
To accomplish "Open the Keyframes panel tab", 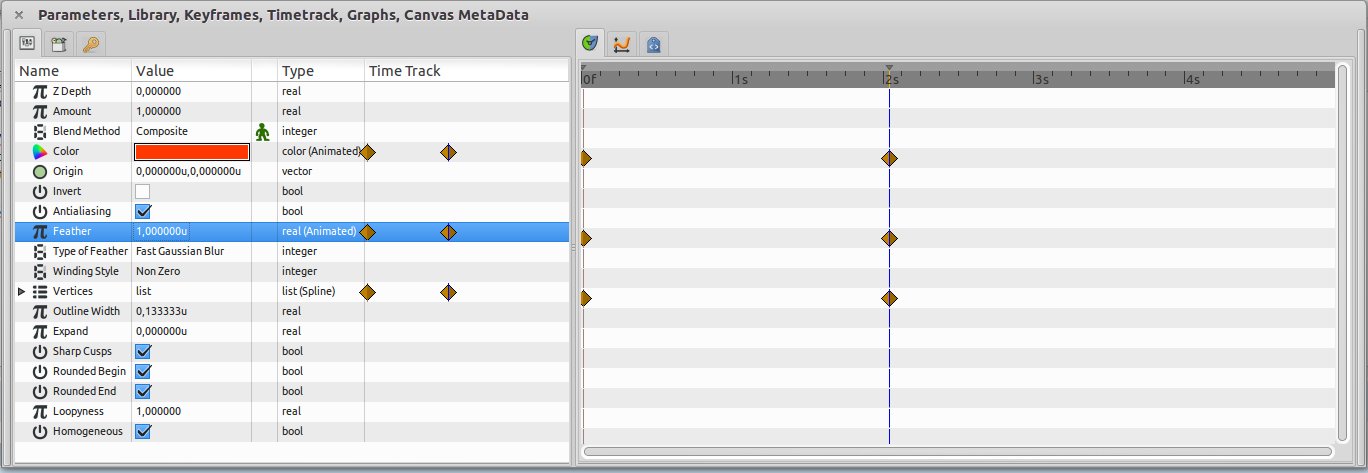I will [91, 44].
